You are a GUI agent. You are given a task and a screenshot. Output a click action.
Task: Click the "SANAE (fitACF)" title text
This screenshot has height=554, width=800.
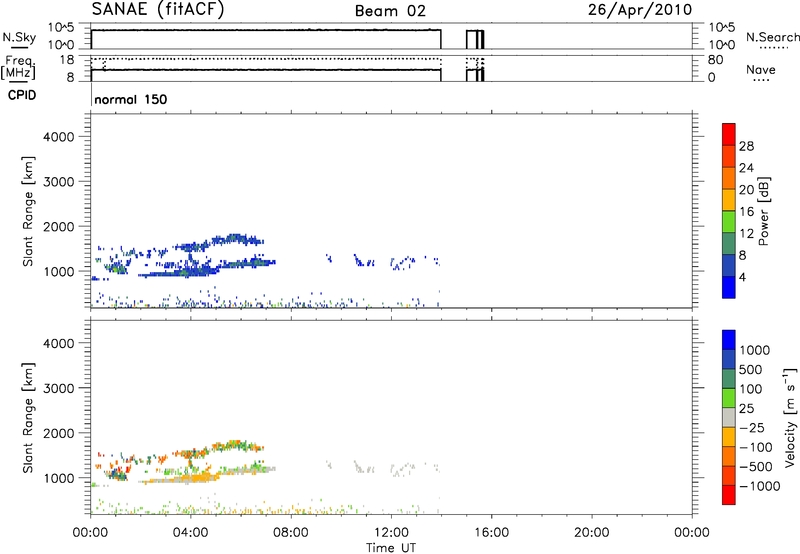[158, 9]
